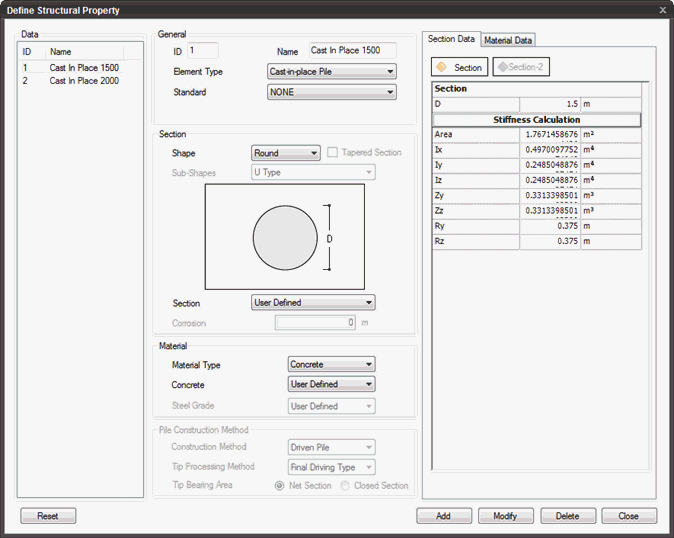Viewport: 674px width, 538px height.
Task: Select the Net Section radio button
Action: click(x=280, y=486)
